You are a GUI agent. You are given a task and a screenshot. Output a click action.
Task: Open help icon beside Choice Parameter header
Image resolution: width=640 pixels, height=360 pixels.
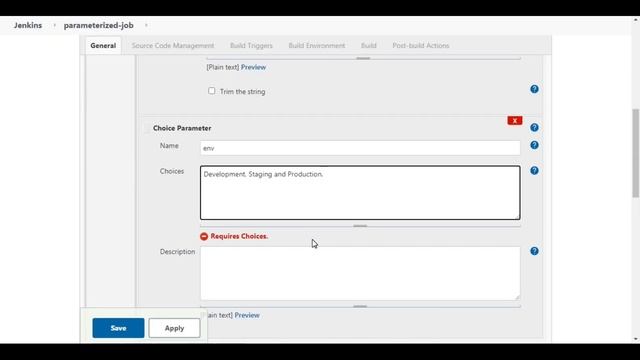pyautogui.click(x=534, y=128)
